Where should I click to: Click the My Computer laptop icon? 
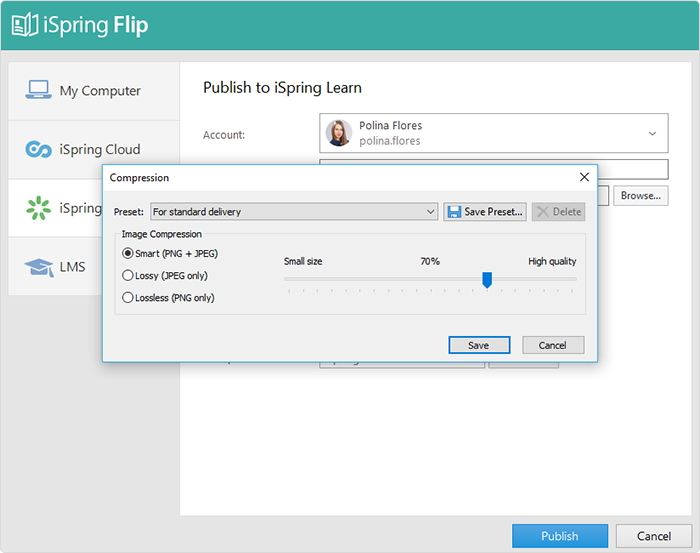click(39, 90)
